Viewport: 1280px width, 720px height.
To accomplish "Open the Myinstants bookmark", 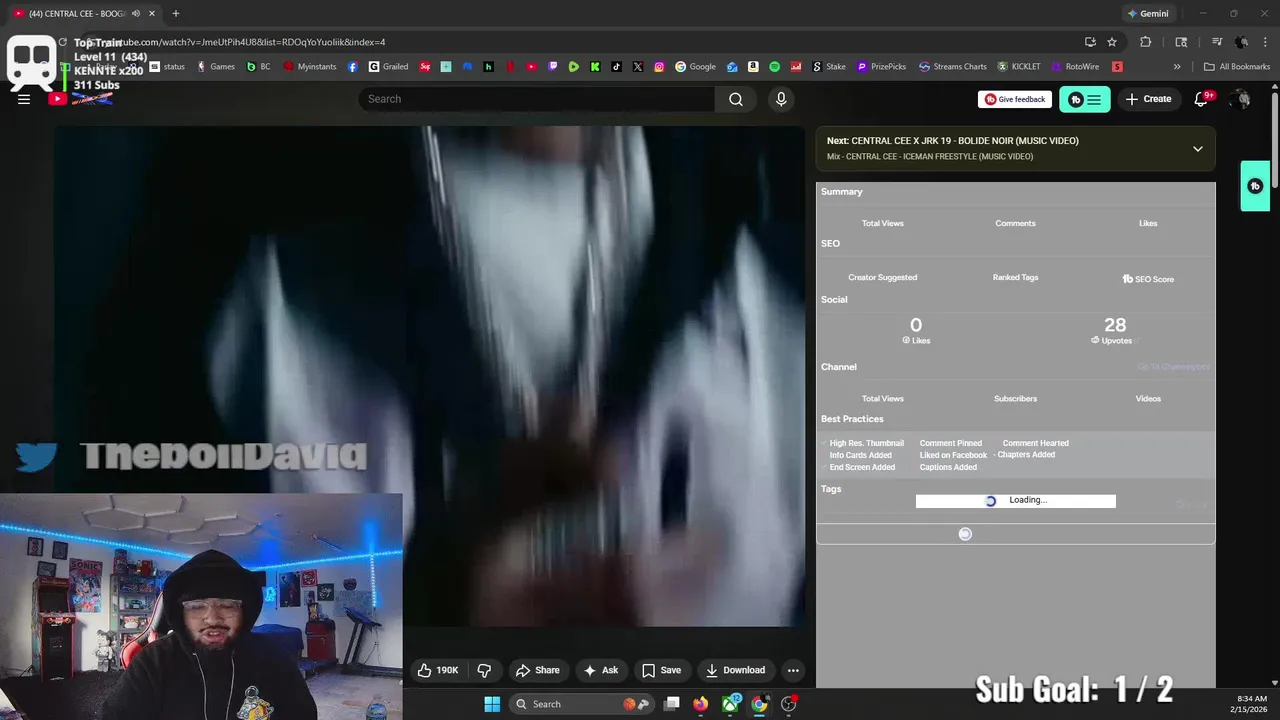I will coord(310,67).
